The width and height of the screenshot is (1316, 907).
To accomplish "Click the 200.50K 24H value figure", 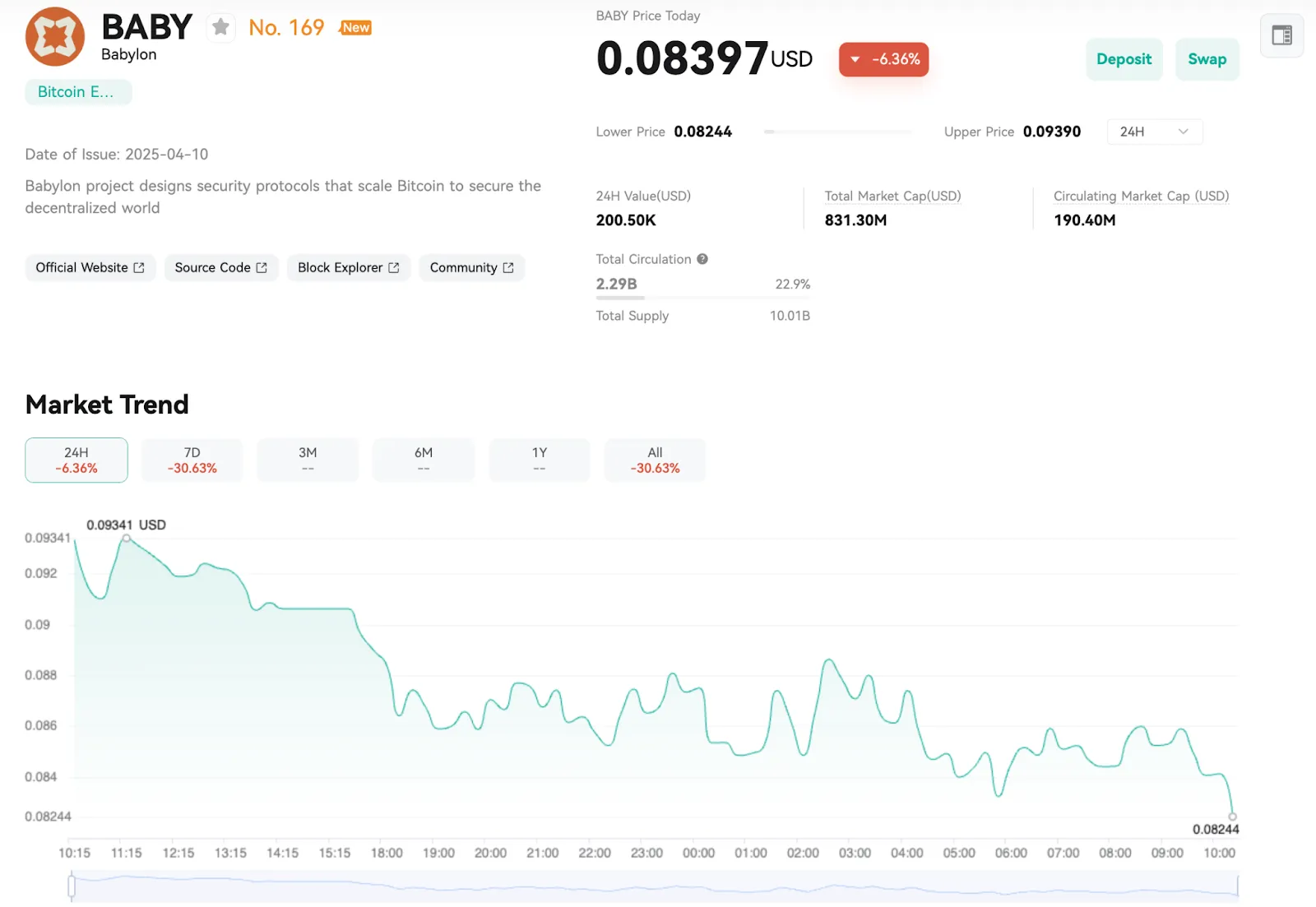I will [626, 220].
